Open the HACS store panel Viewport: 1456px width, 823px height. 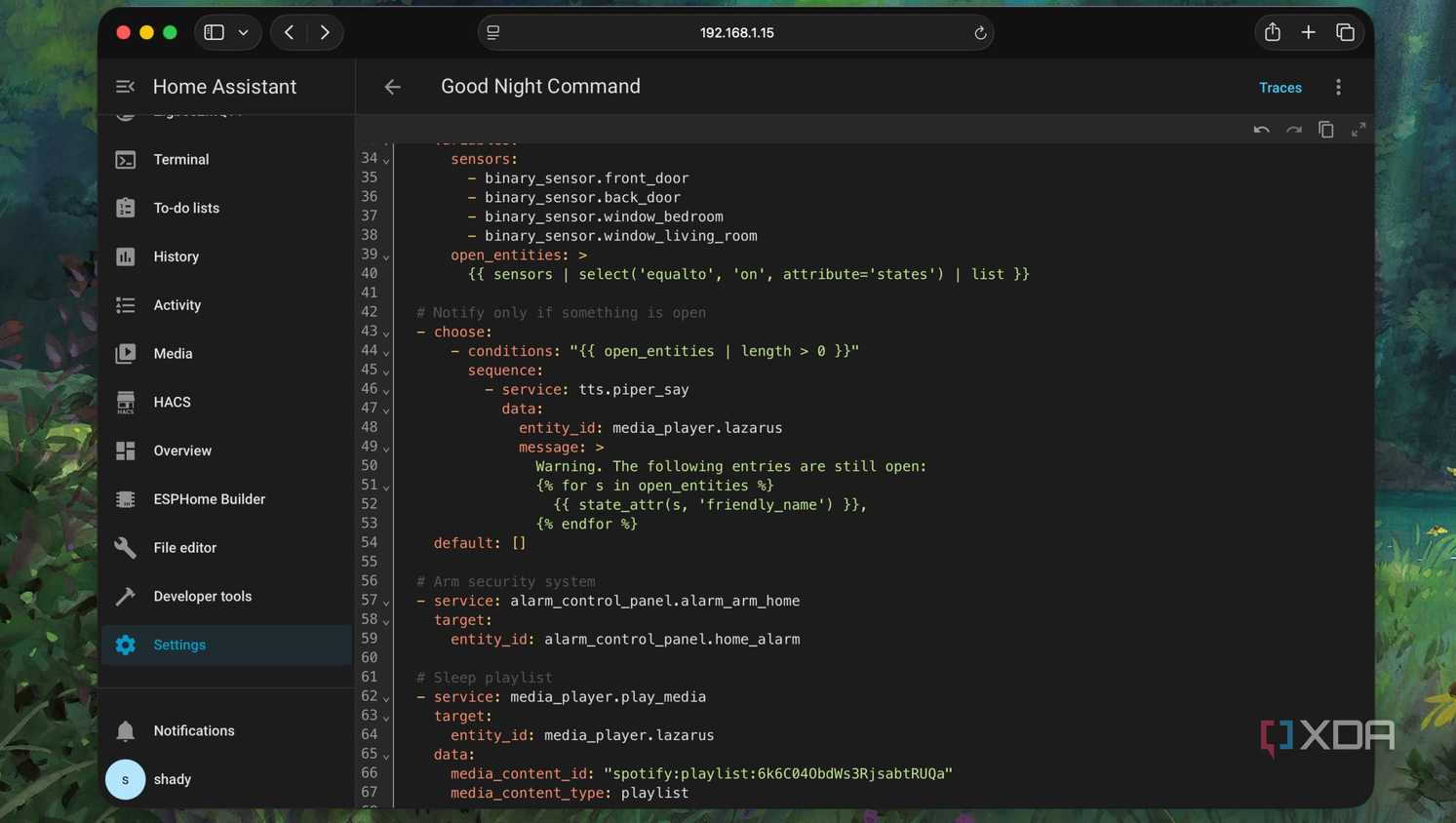pos(226,402)
